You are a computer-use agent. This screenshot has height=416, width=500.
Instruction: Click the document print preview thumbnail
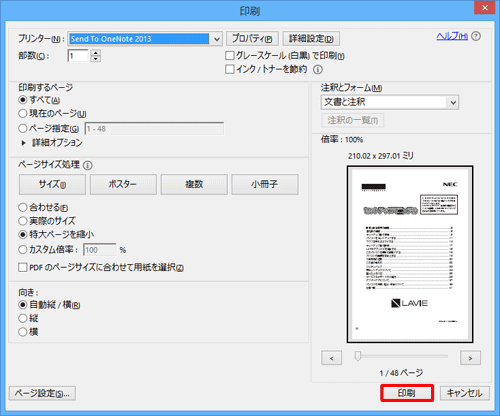tap(410, 254)
